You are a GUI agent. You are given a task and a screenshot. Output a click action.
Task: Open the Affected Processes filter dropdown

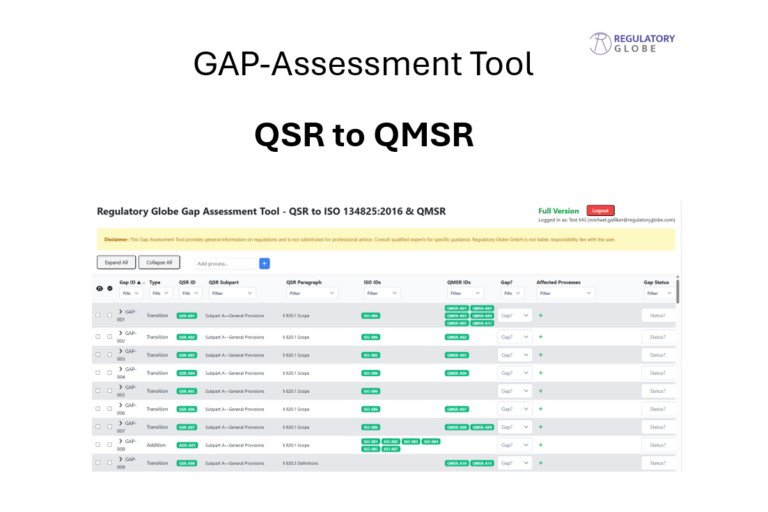[x=566, y=293]
